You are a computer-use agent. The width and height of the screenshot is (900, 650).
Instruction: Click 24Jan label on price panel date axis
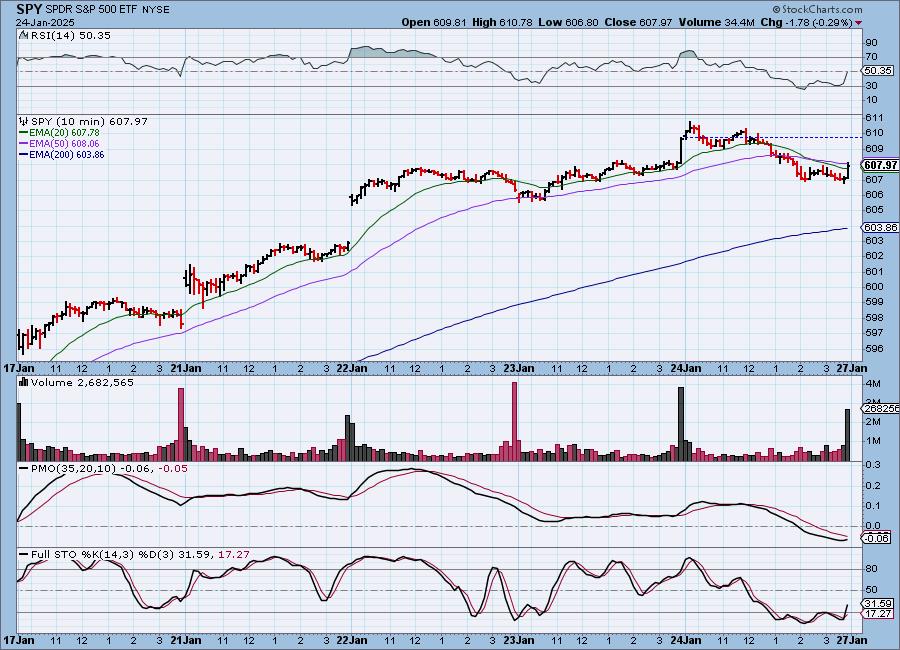(x=685, y=368)
